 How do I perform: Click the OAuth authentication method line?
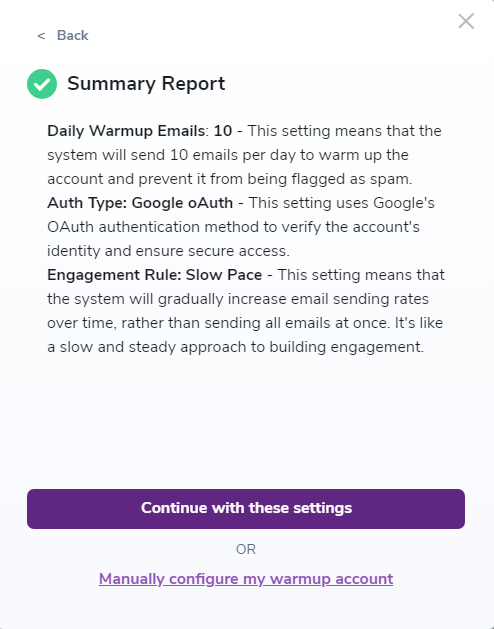pyautogui.click(x=233, y=227)
